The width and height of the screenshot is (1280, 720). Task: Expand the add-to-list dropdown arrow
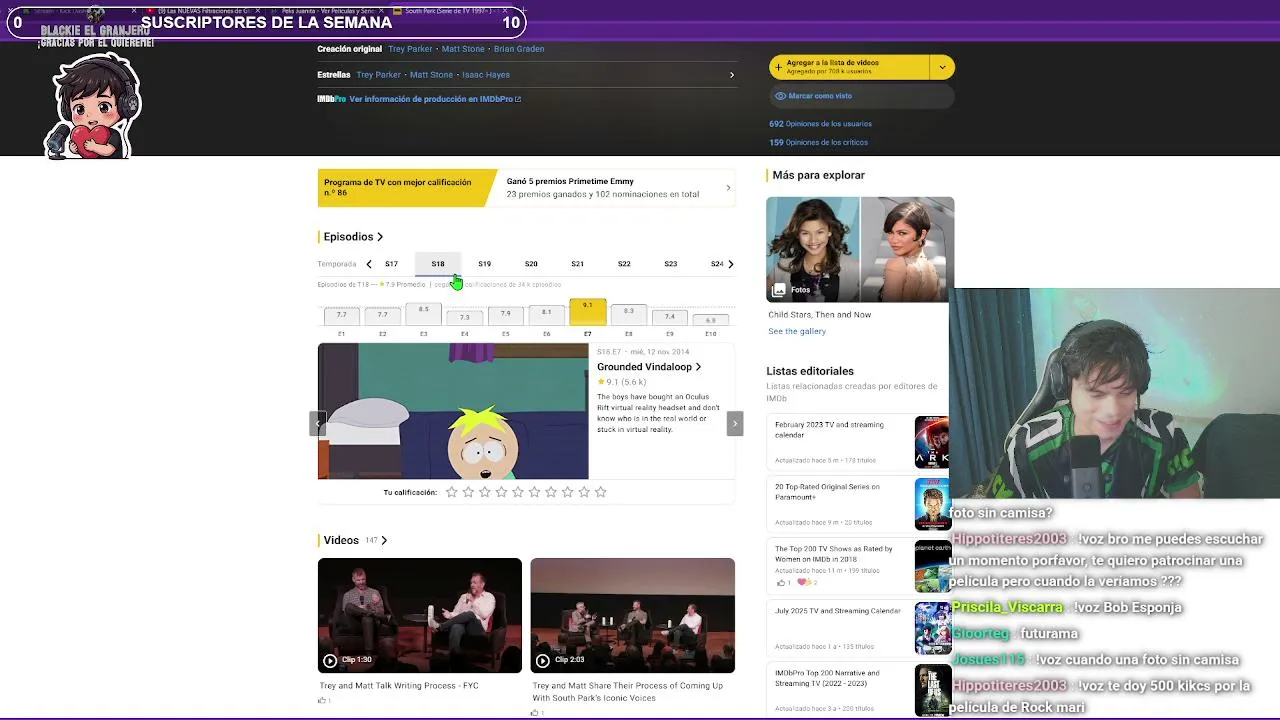coord(942,67)
